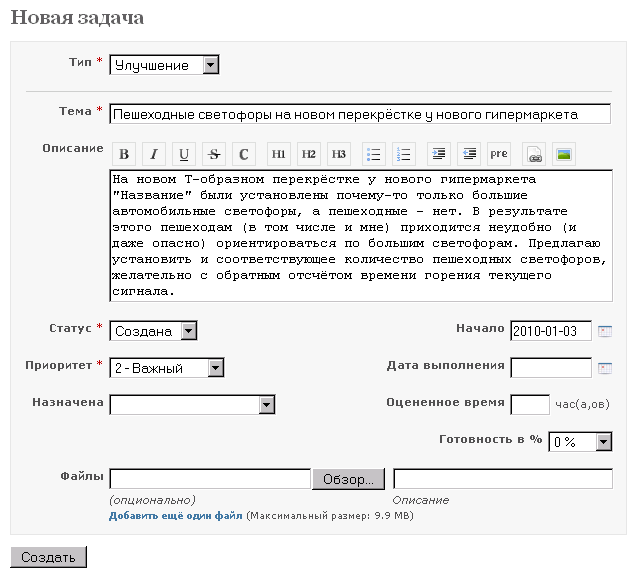Insert preformatted text with pre icon

coord(499,154)
